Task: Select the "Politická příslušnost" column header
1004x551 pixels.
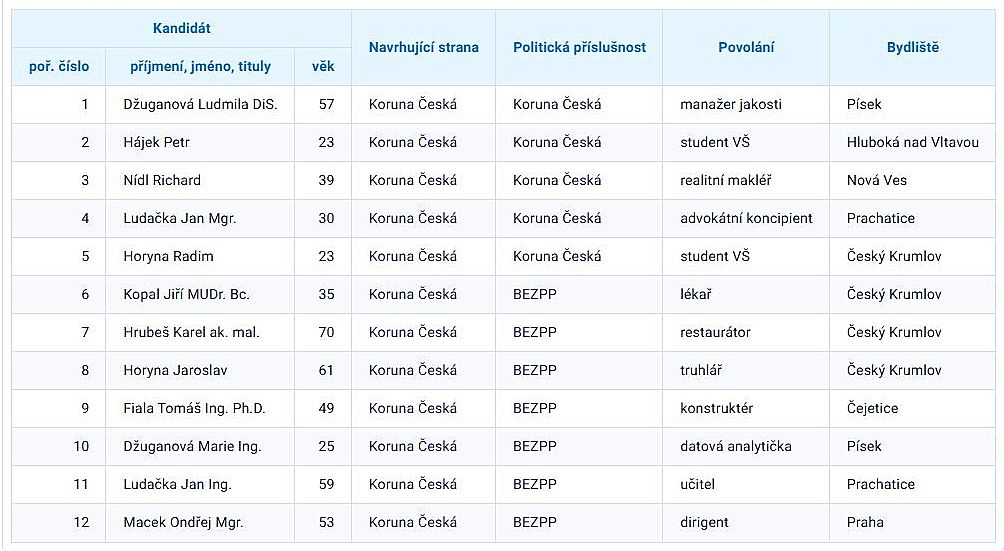Action: tap(579, 47)
